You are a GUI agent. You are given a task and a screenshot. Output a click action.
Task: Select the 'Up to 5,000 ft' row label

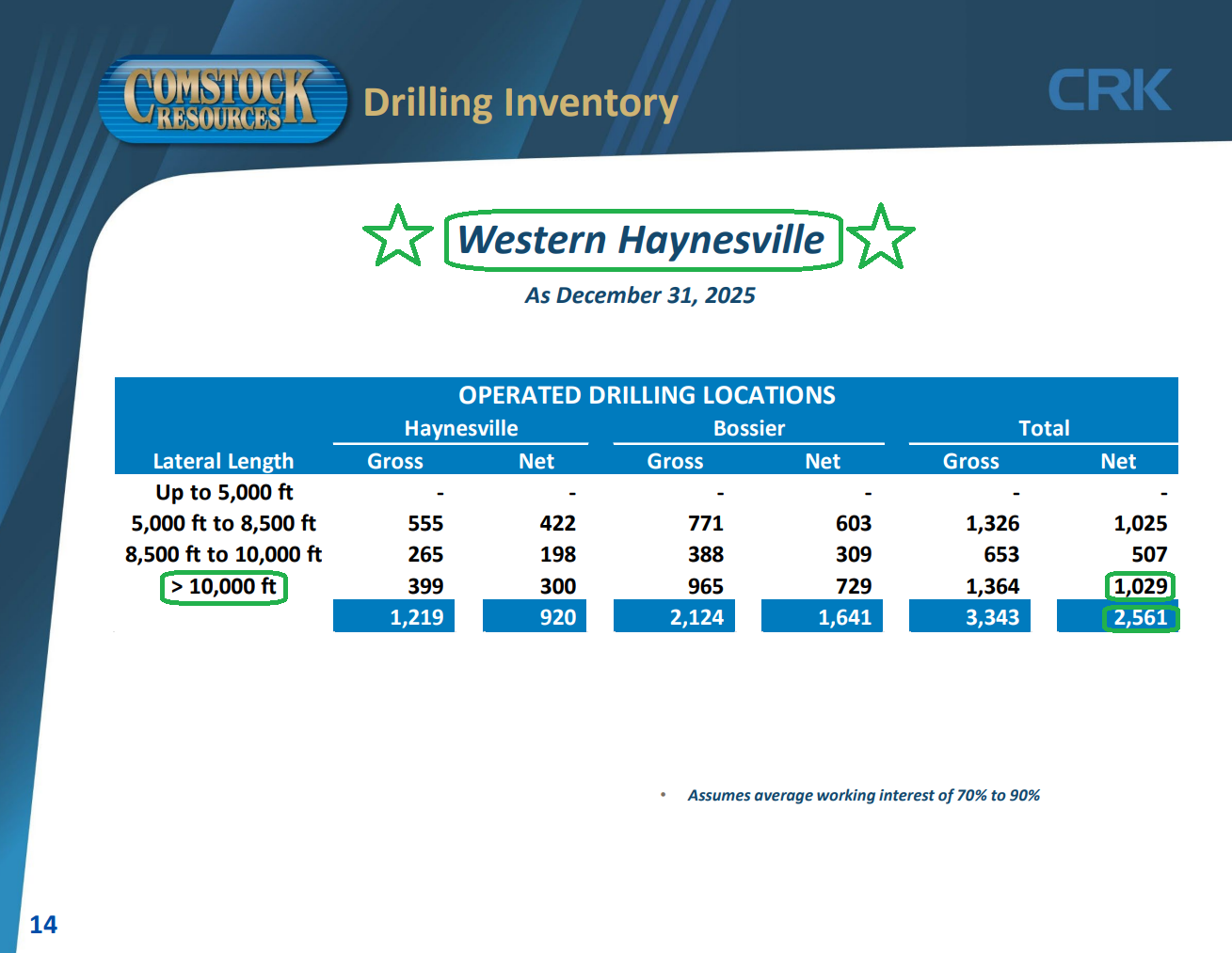224,492
